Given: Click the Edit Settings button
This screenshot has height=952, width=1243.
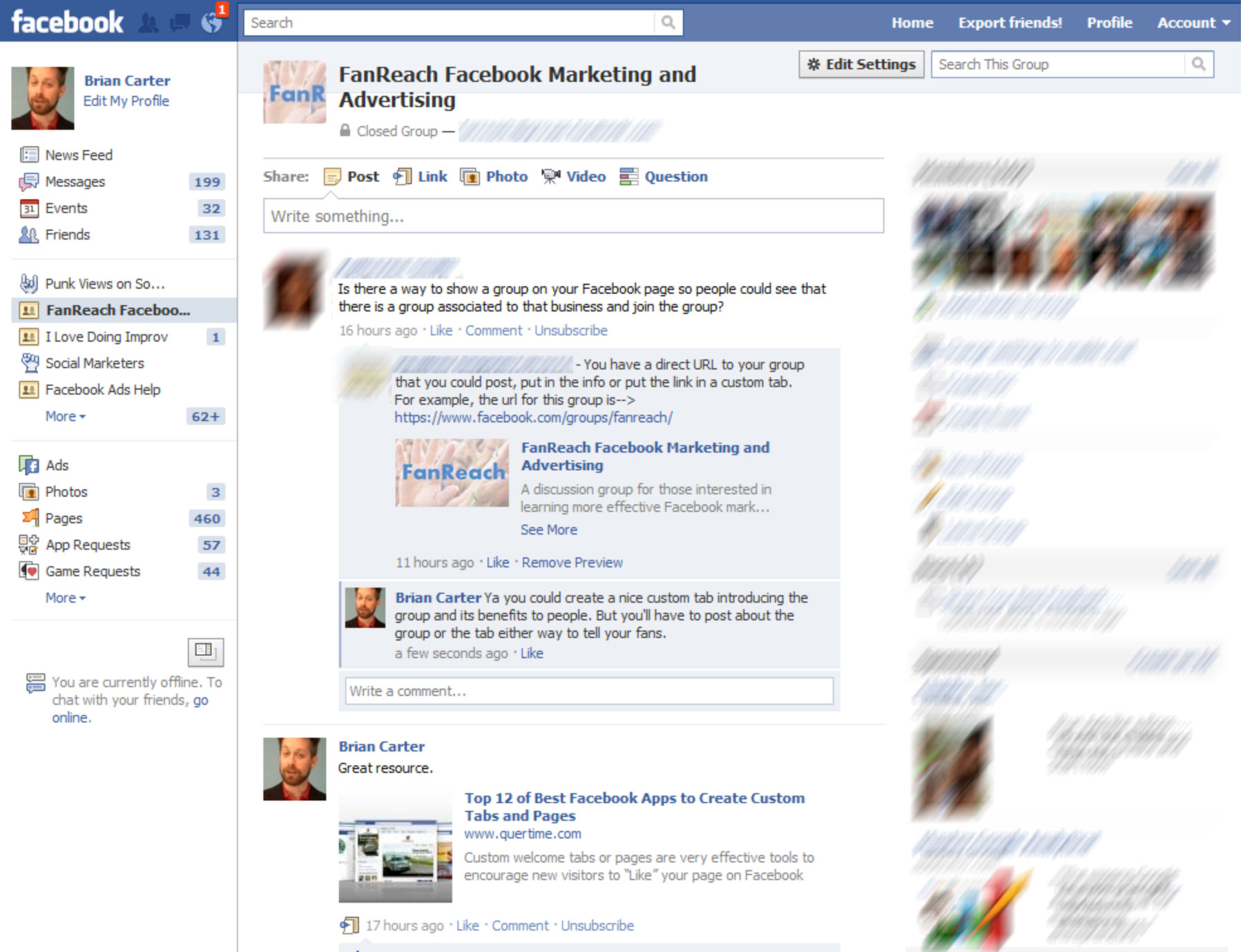Looking at the screenshot, I should 860,64.
